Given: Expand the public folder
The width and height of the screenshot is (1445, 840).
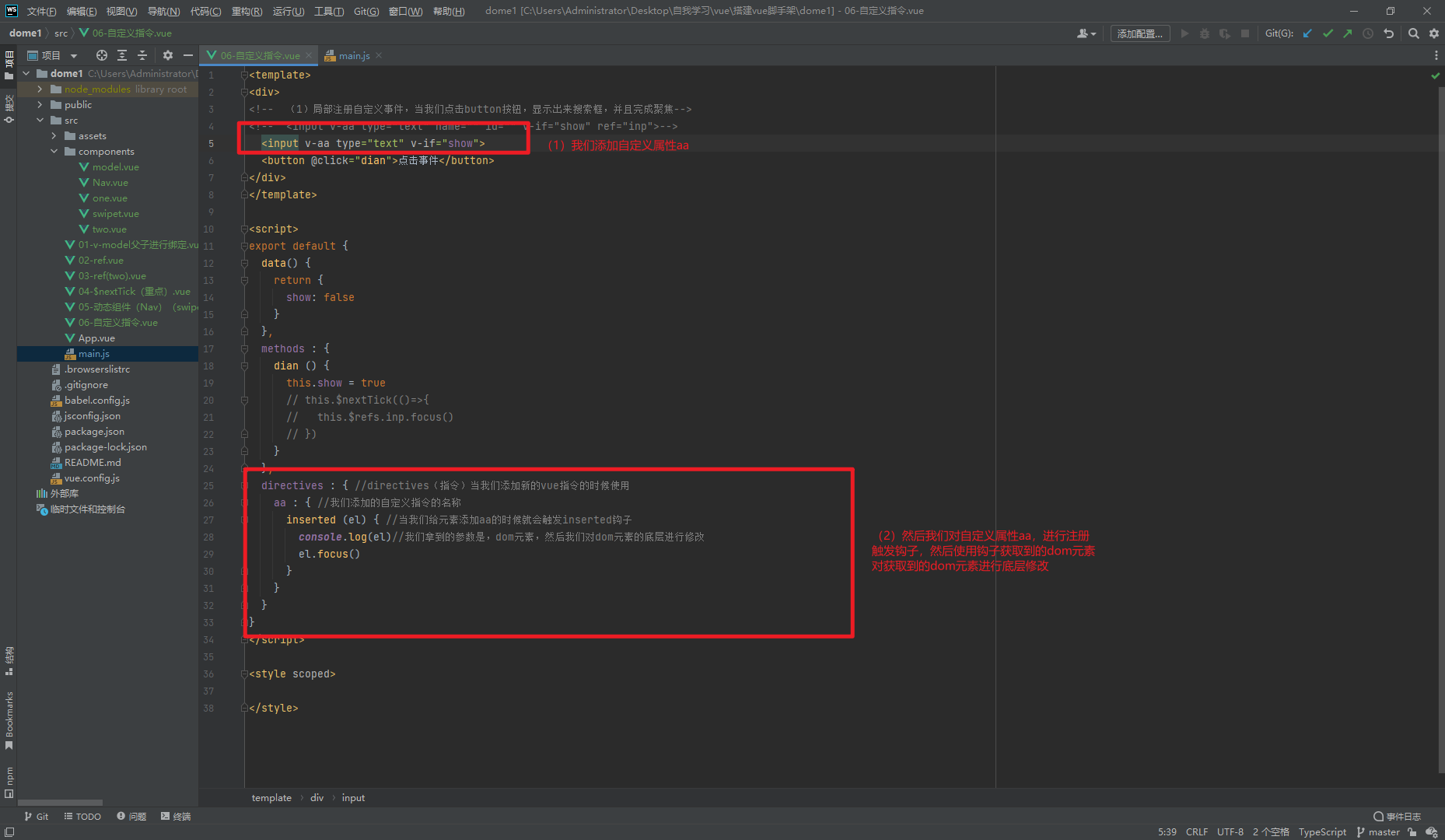Looking at the screenshot, I should click(x=40, y=105).
